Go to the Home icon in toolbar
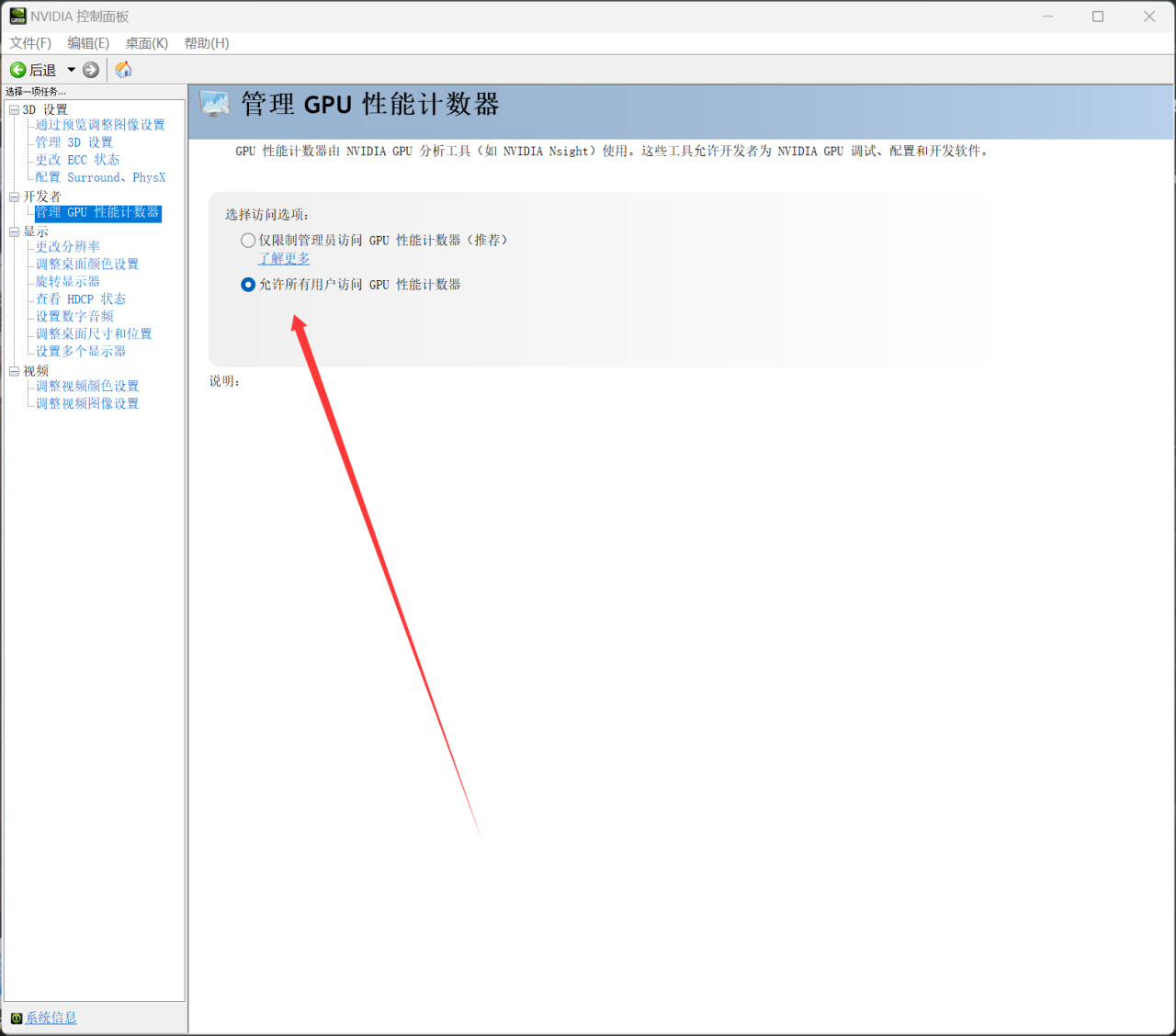Screen dimensions: 1176x1036 [123, 70]
